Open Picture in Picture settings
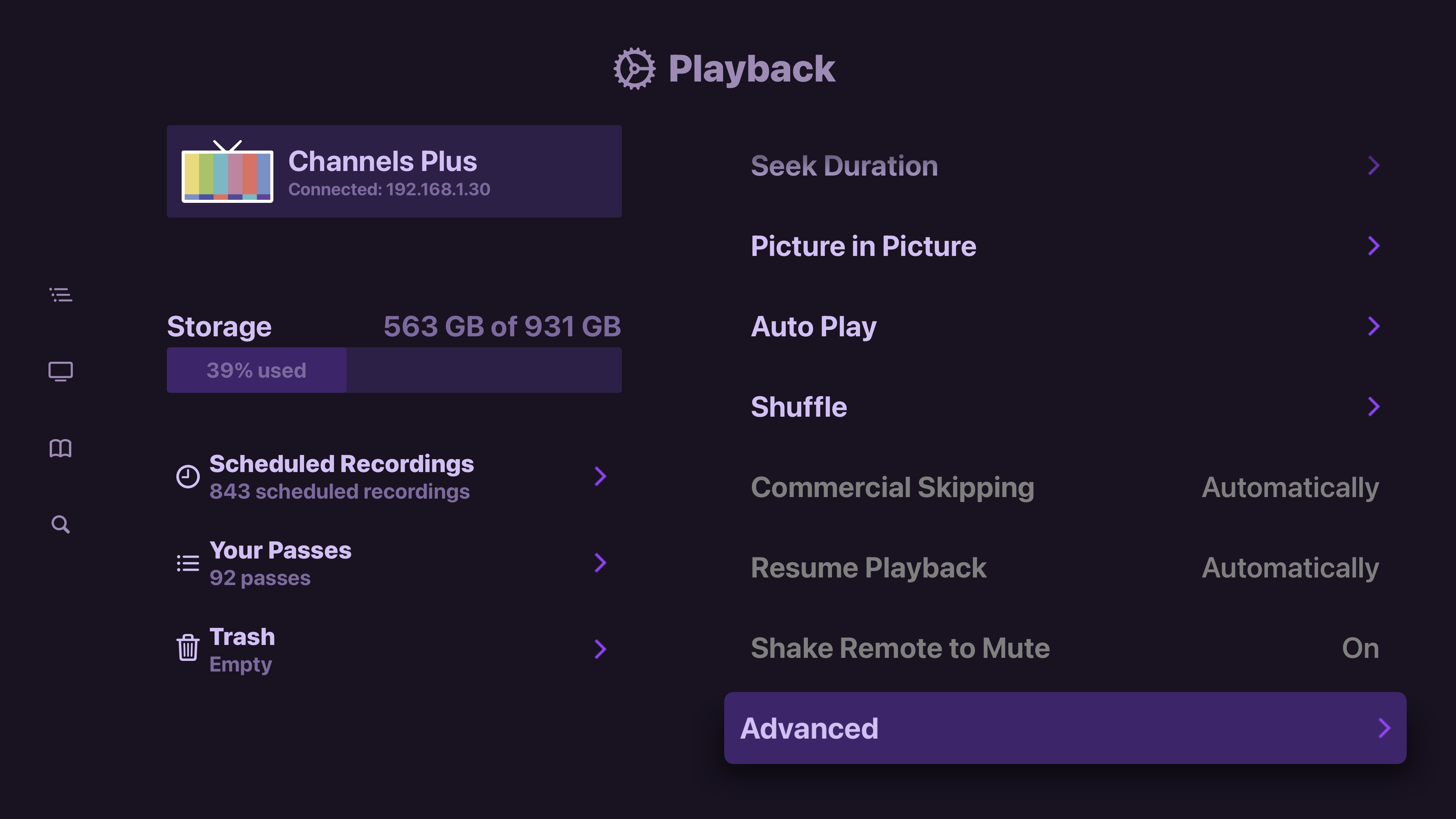Screen dimensions: 1456x819 pos(1065,246)
